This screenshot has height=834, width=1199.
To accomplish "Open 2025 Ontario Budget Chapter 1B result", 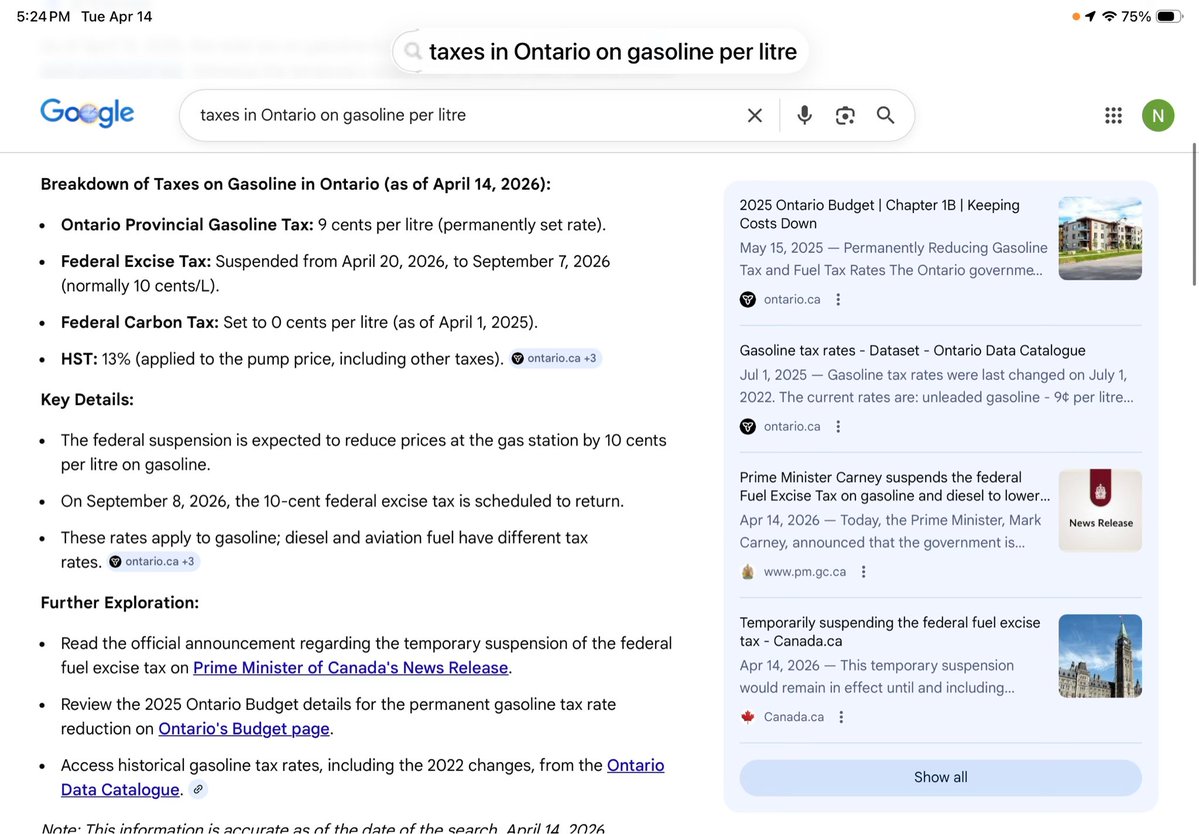I will click(x=879, y=214).
